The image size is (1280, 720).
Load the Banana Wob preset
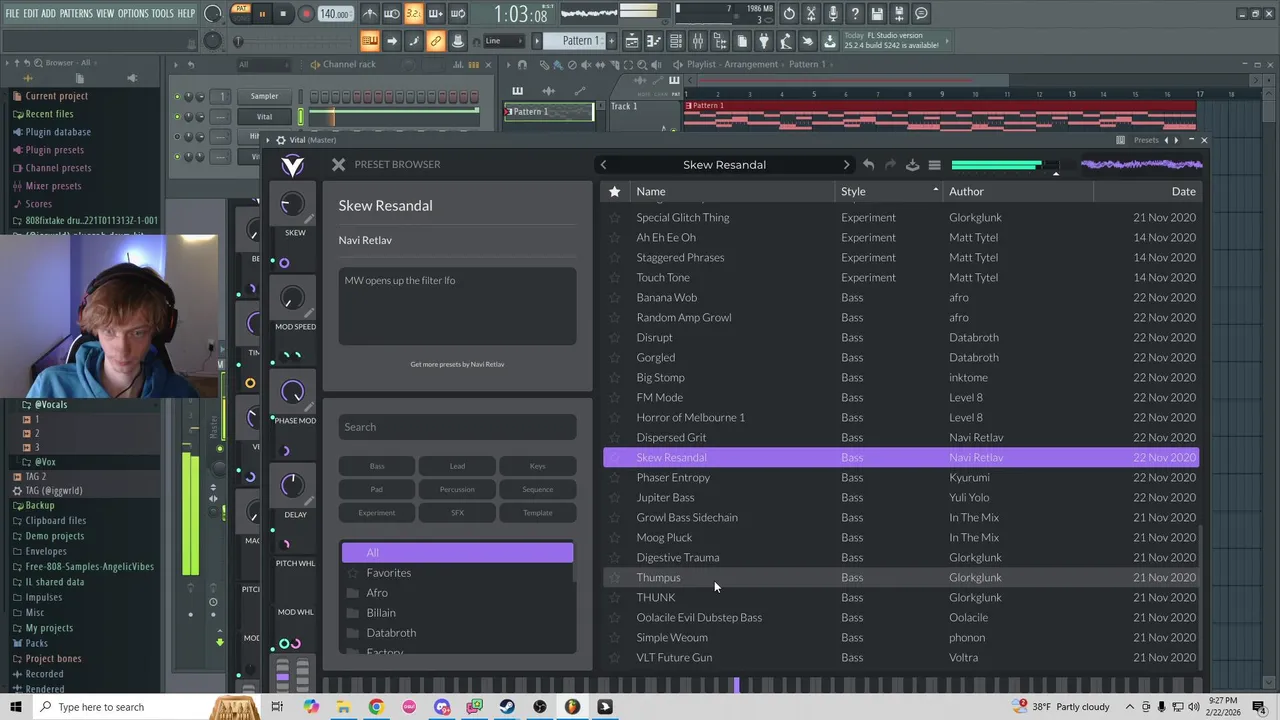(900, 297)
